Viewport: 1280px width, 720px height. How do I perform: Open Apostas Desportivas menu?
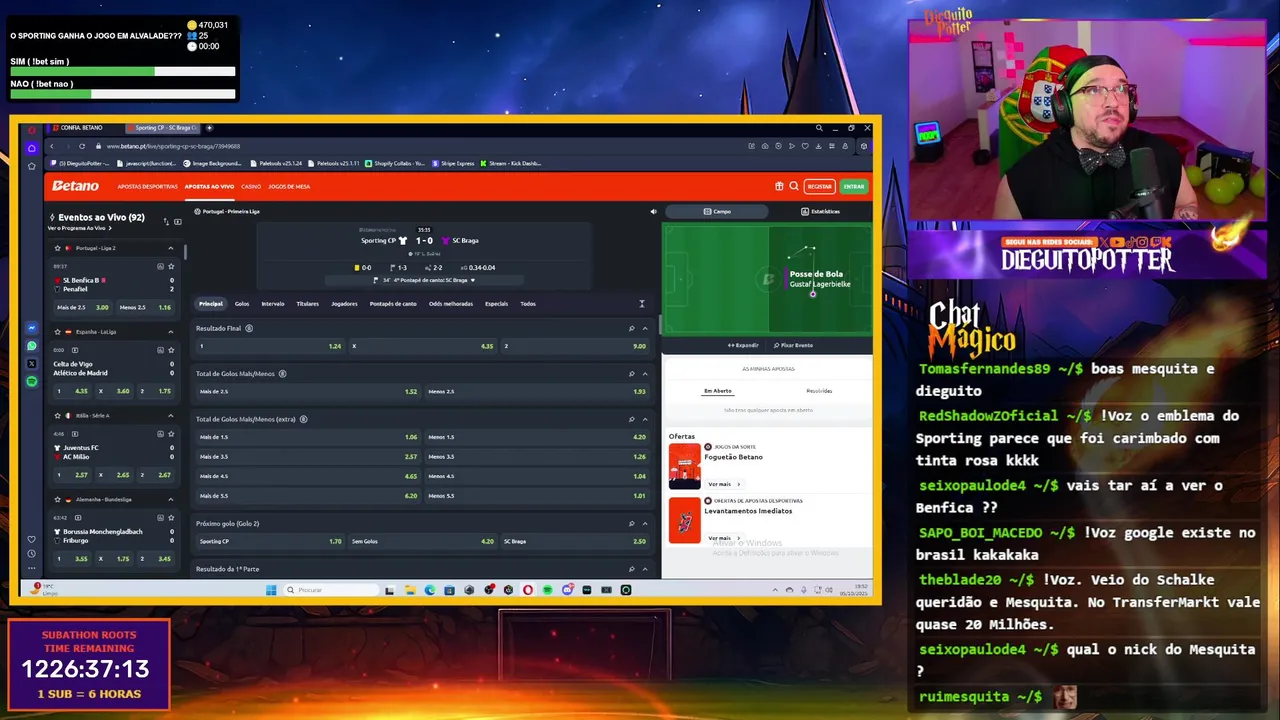[x=147, y=186]
